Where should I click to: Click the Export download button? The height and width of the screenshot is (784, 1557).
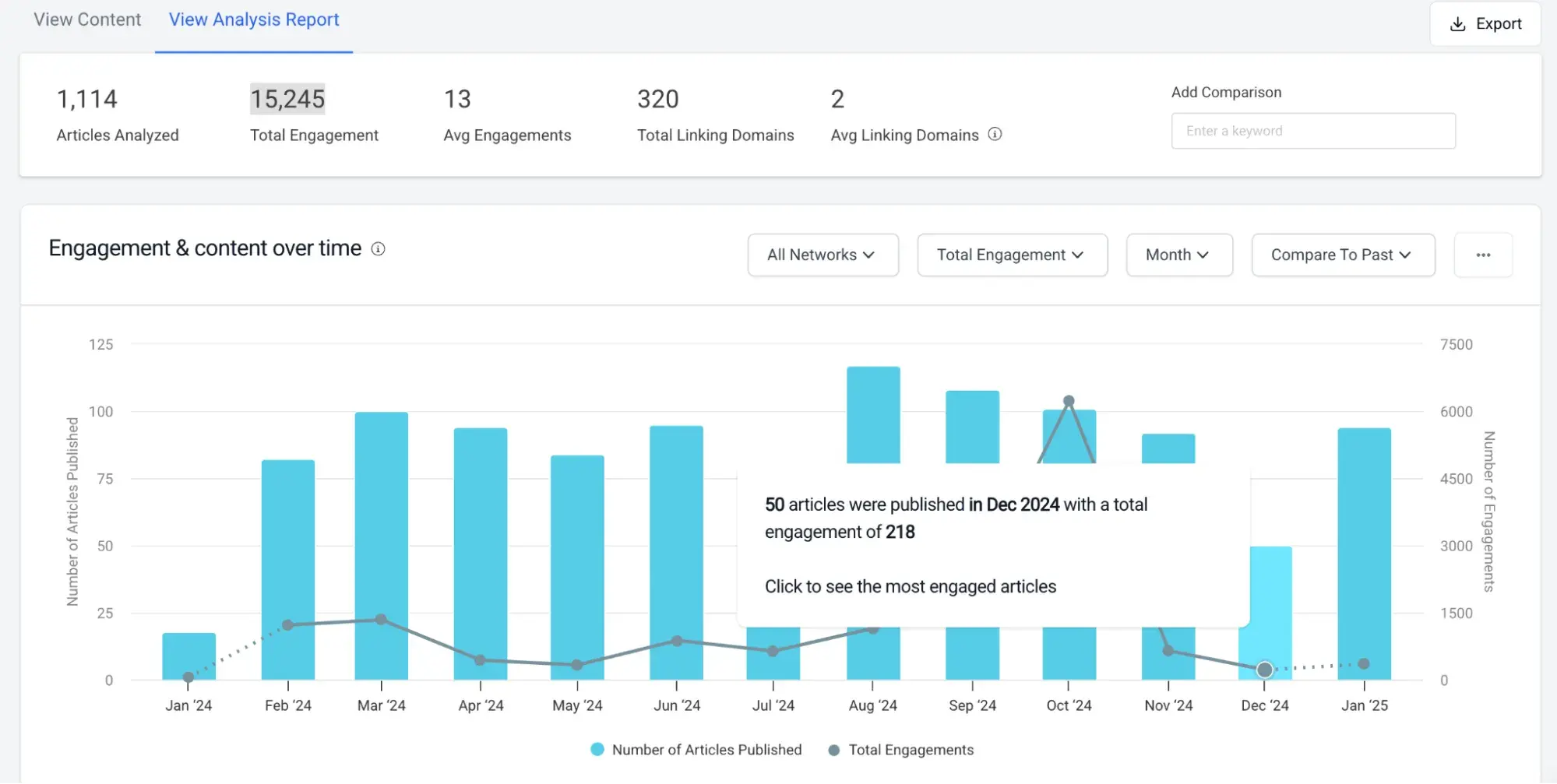[1485, 24]
